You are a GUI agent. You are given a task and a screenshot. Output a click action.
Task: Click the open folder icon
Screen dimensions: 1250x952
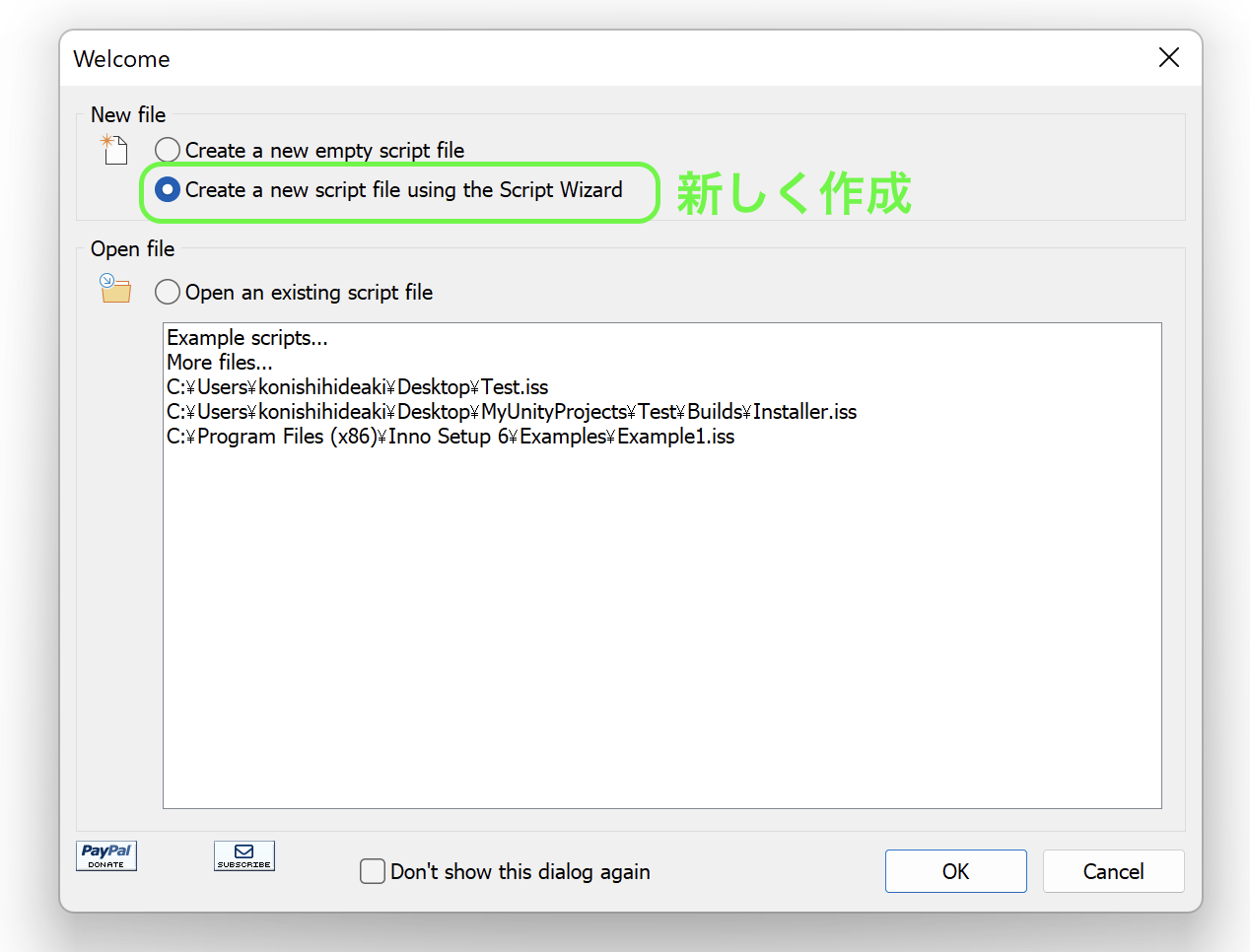[x=115, y=288]
